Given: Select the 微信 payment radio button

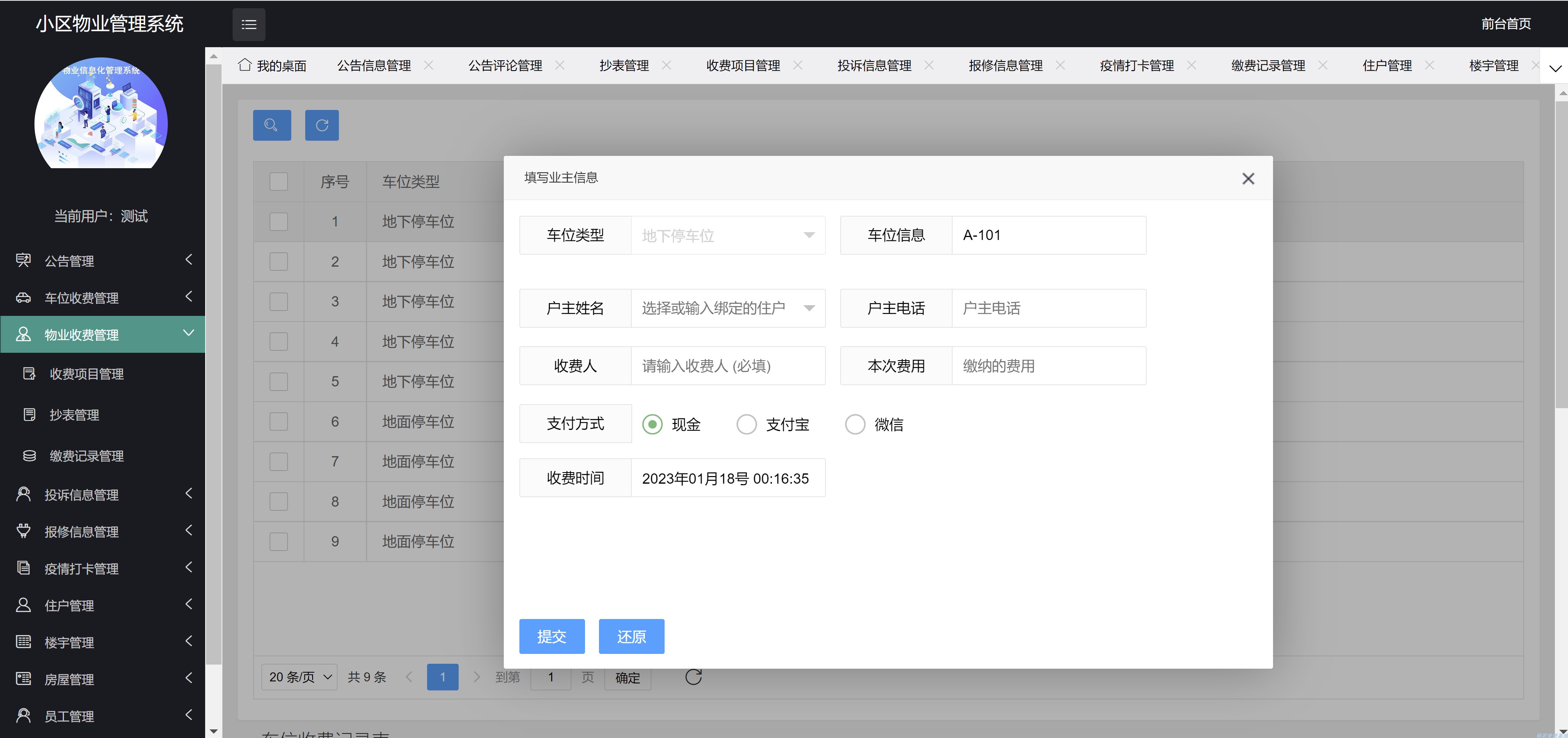Looking at the screenshot, I should click(855, 424).
